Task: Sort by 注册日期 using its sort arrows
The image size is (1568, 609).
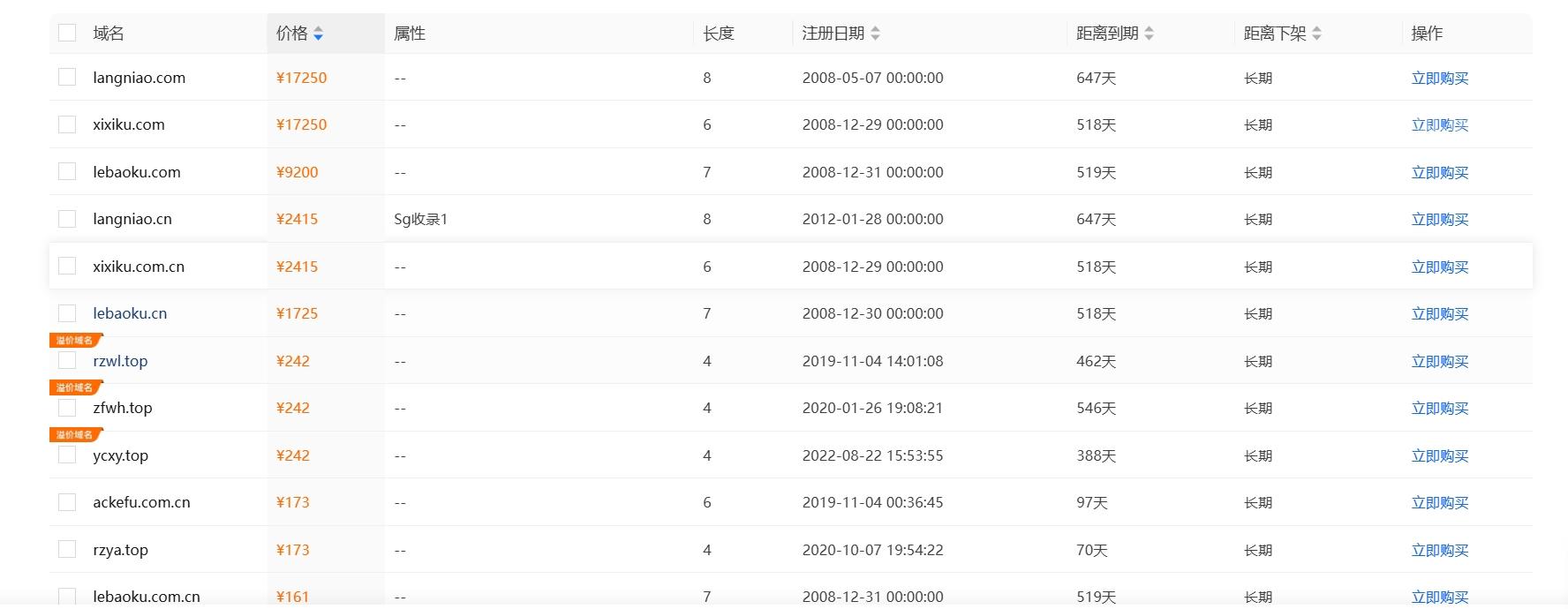Action: 875,34
